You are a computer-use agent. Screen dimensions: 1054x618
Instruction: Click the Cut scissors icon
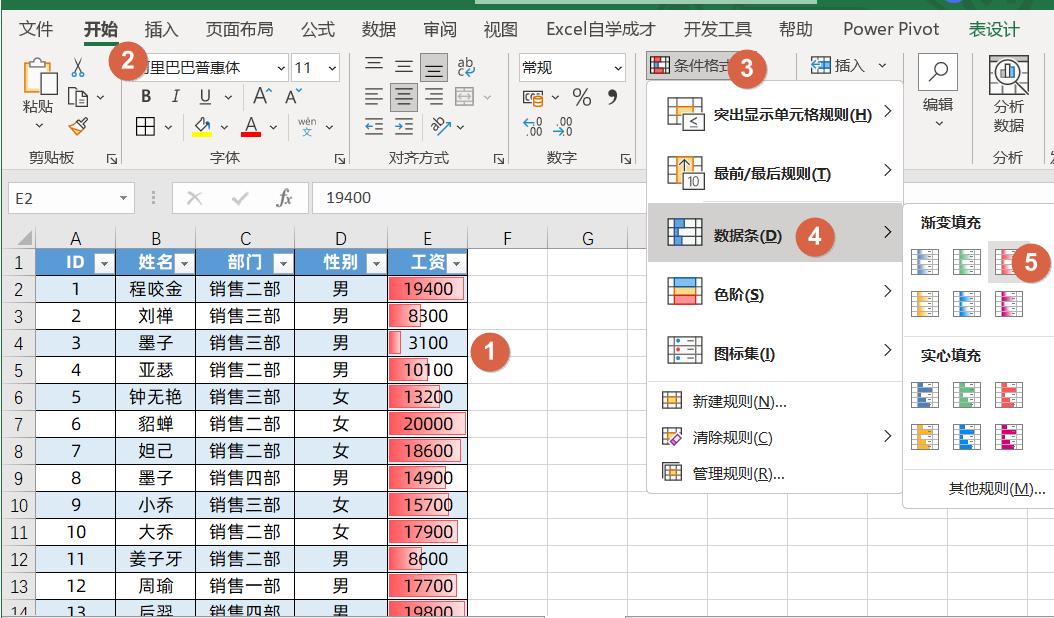pyautogui.click(x=77, y=67)
